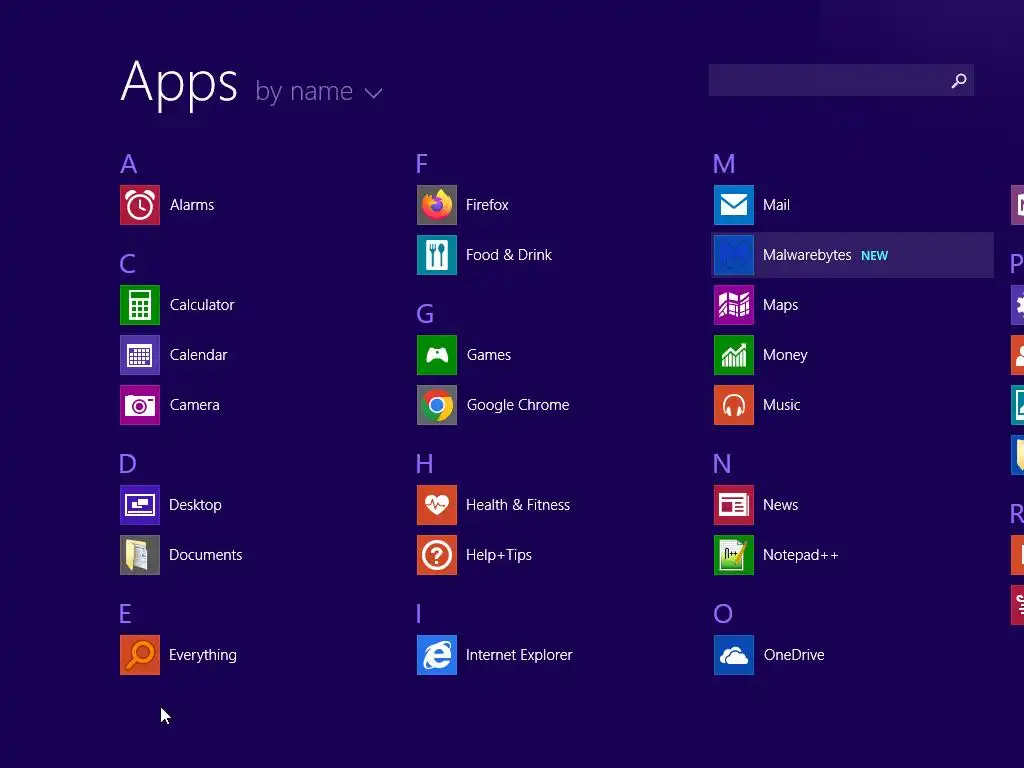Screen dimensions: 1024x768
Task: Click the 'NEW' badge beside Malwarebytes
Action: [x=874, y=256]
